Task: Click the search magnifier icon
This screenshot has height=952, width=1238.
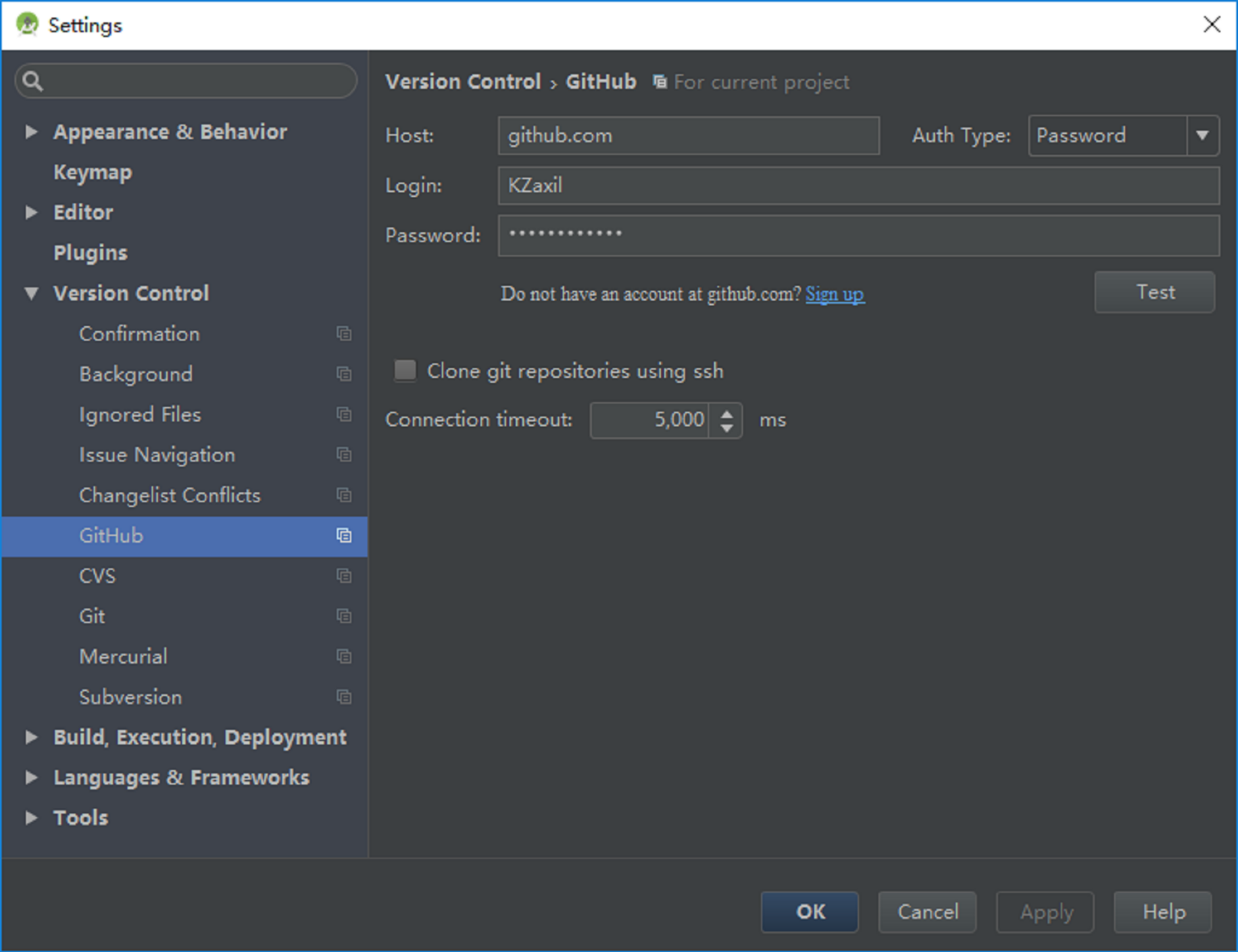Action: pos(32,81)
